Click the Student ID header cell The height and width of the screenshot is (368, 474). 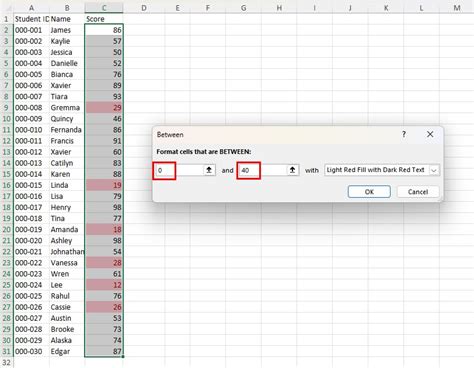[x=31, y=19]
